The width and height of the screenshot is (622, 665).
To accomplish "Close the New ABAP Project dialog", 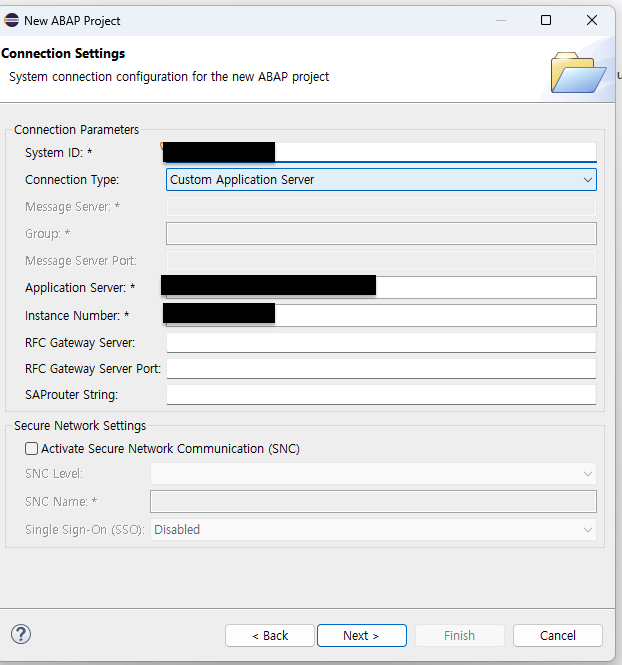I will 592,20.
